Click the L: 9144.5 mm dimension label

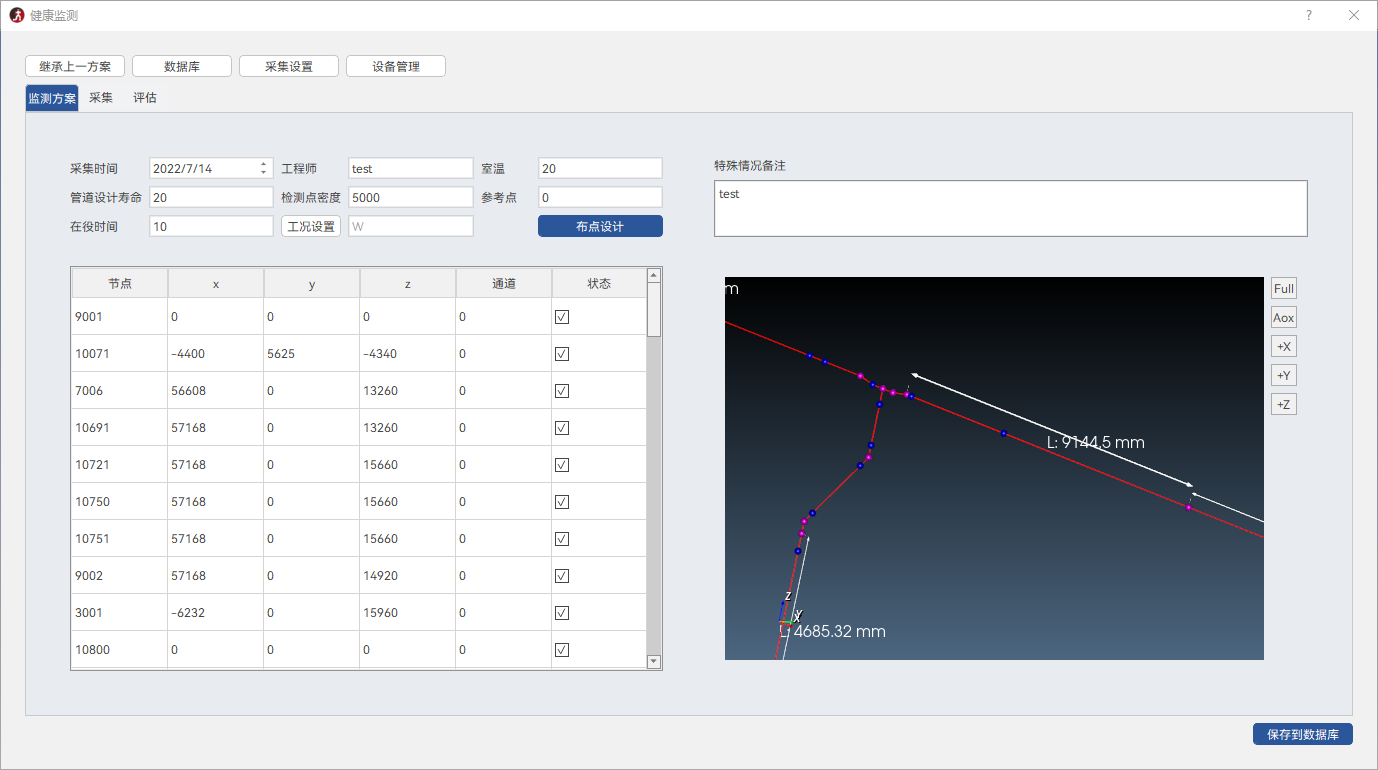coord(1095,442)
